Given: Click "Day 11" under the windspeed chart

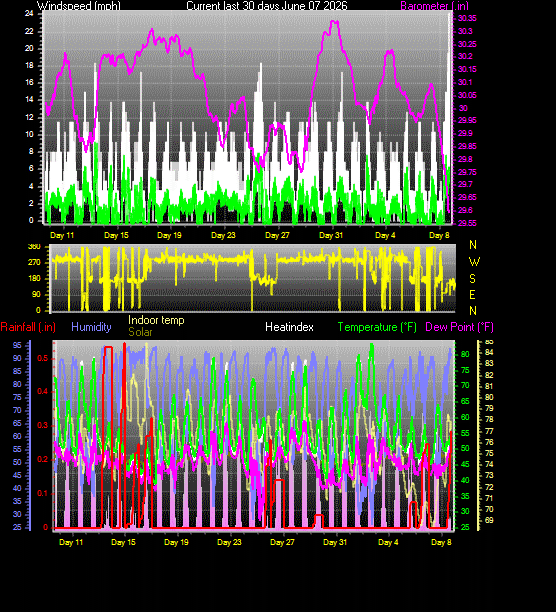Looking at the screenshot, I should (x=62, y=235).
